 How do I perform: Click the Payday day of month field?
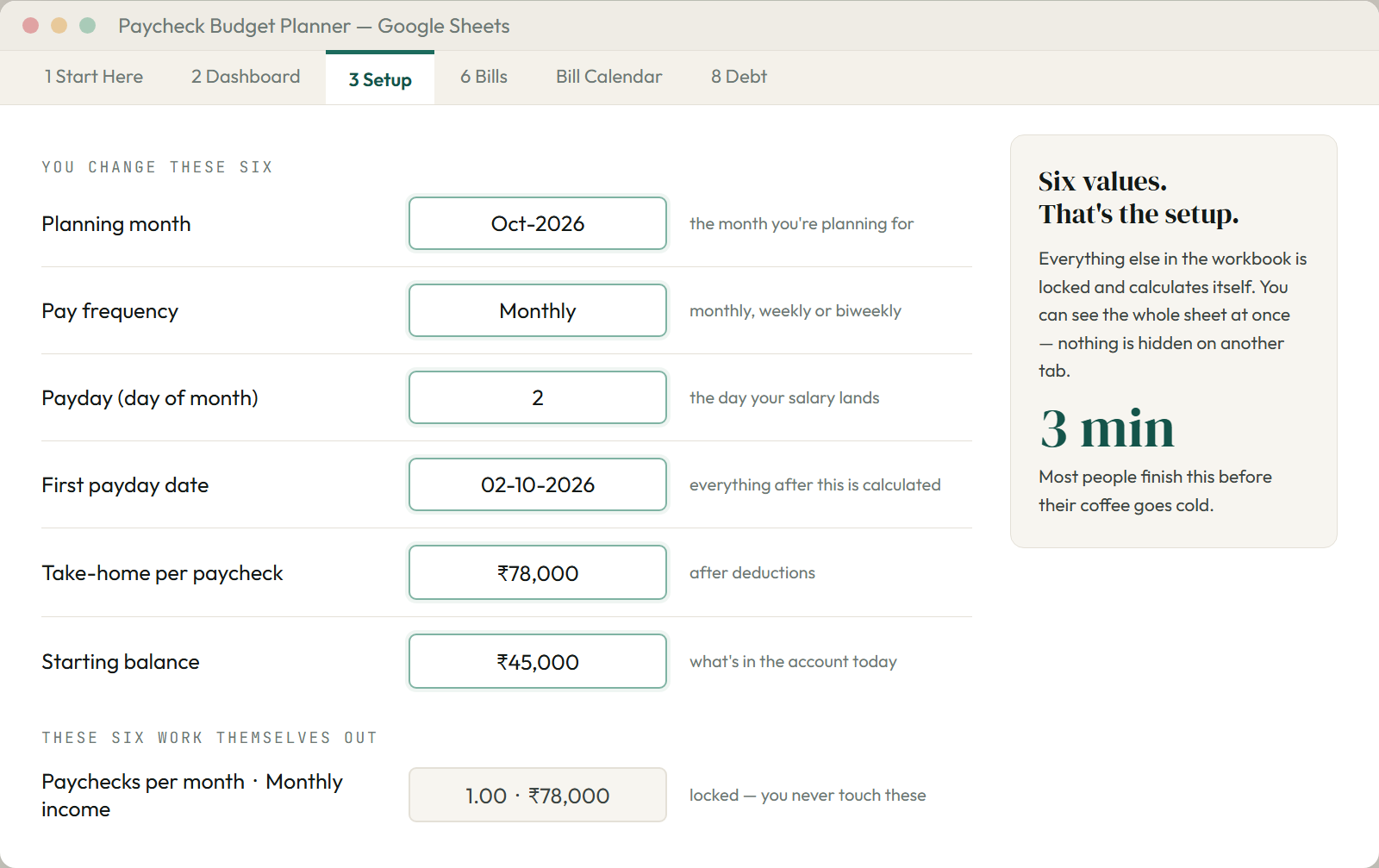point(538,397)
